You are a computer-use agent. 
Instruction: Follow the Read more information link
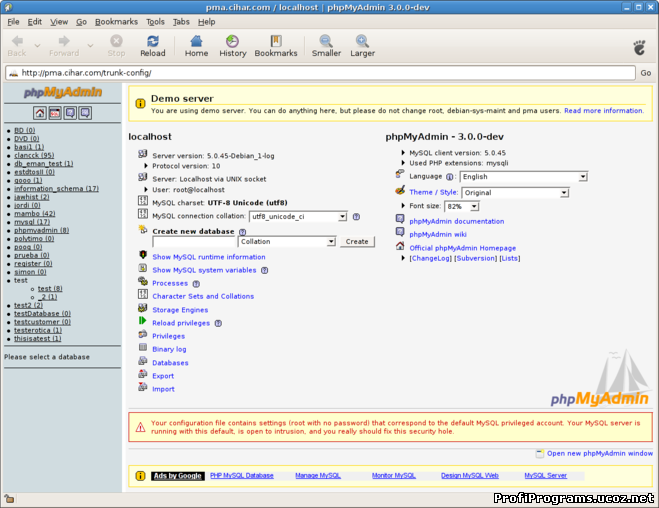603,111
